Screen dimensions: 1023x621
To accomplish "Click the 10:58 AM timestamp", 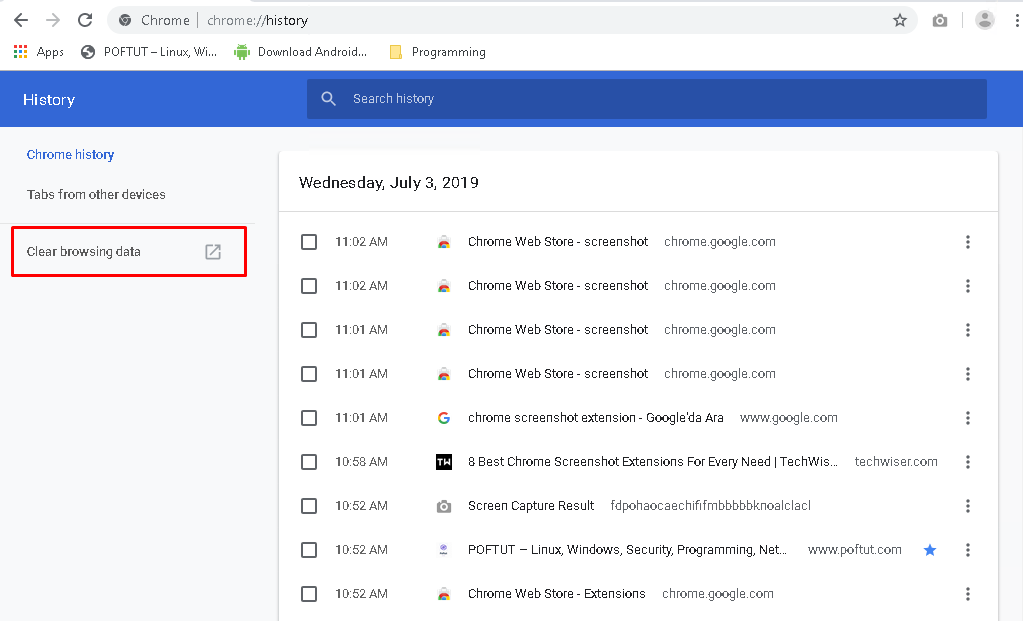I will 361,462.
